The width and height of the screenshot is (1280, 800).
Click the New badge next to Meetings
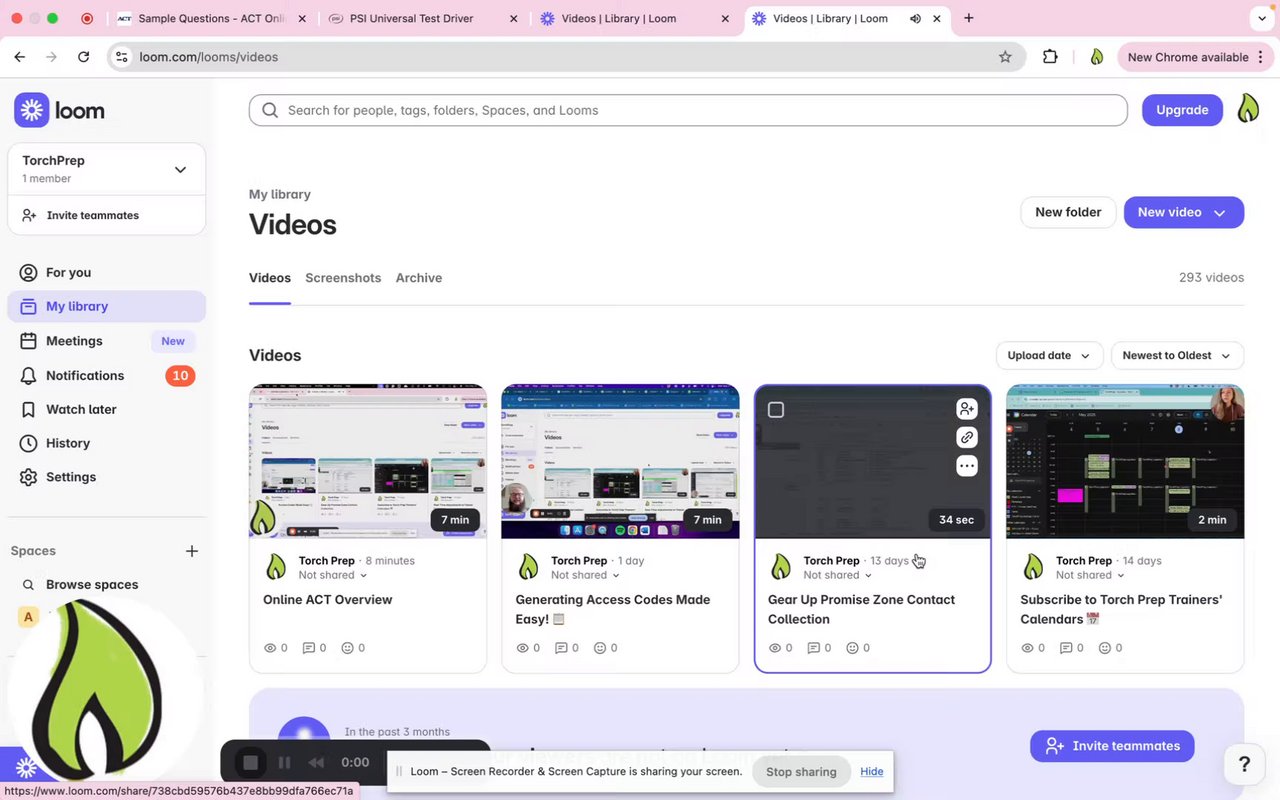[x=173, y=341]
